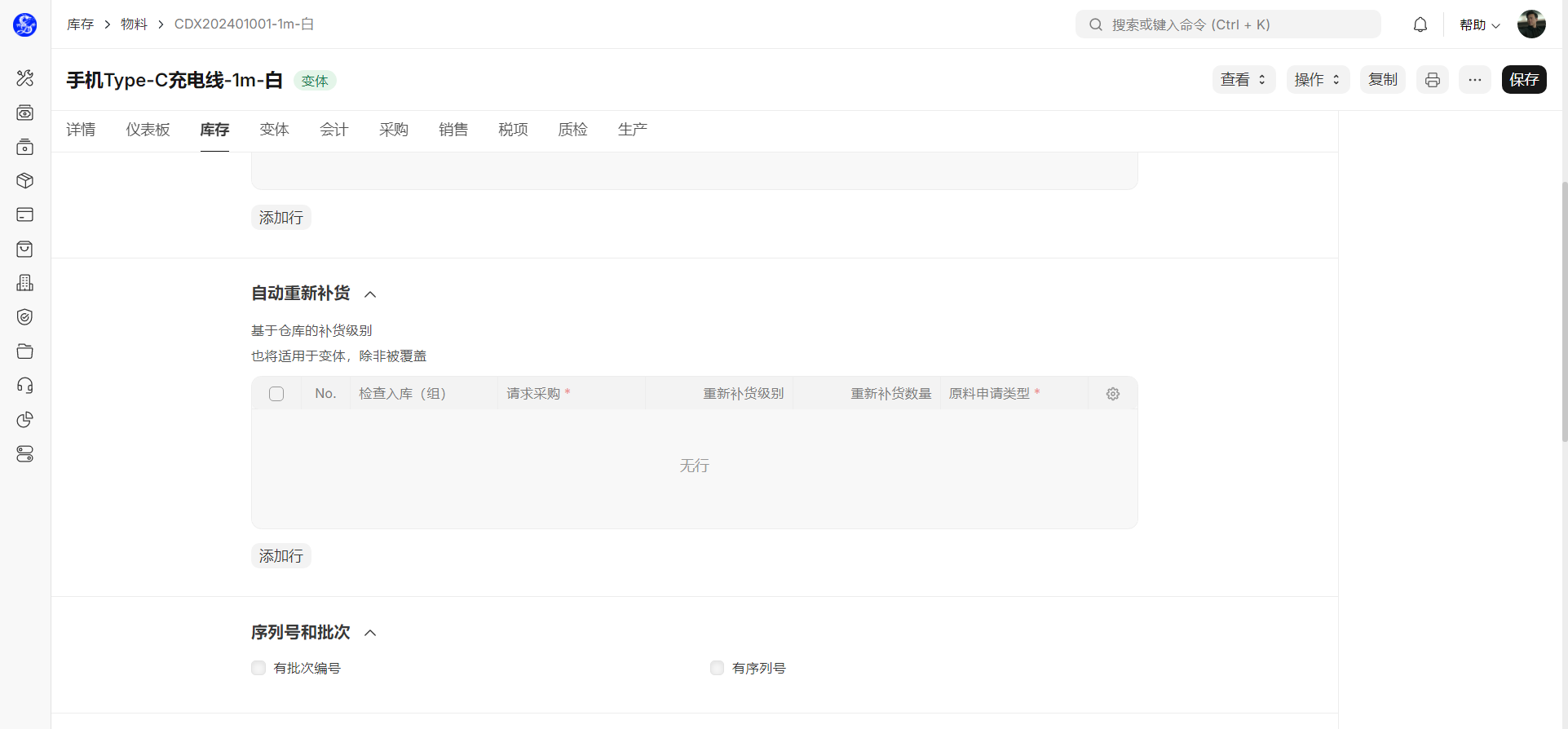Switch to the 变体 tab
The height and width of the screenshot is (729, 1568).
coord(274,130)
